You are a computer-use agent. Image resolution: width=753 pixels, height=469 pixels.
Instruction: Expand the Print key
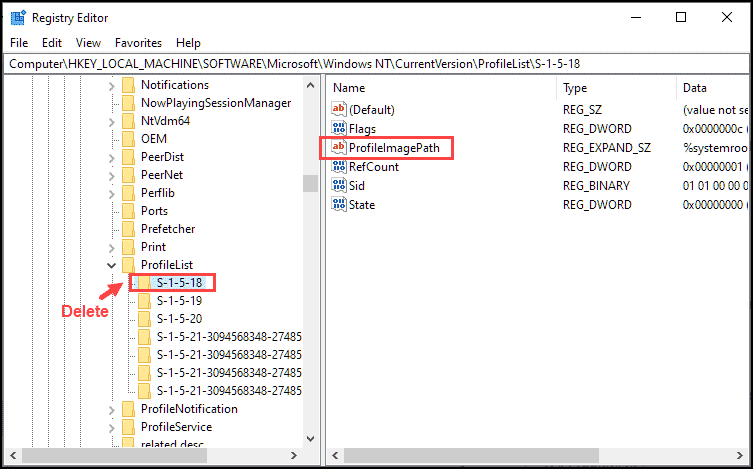111,248
